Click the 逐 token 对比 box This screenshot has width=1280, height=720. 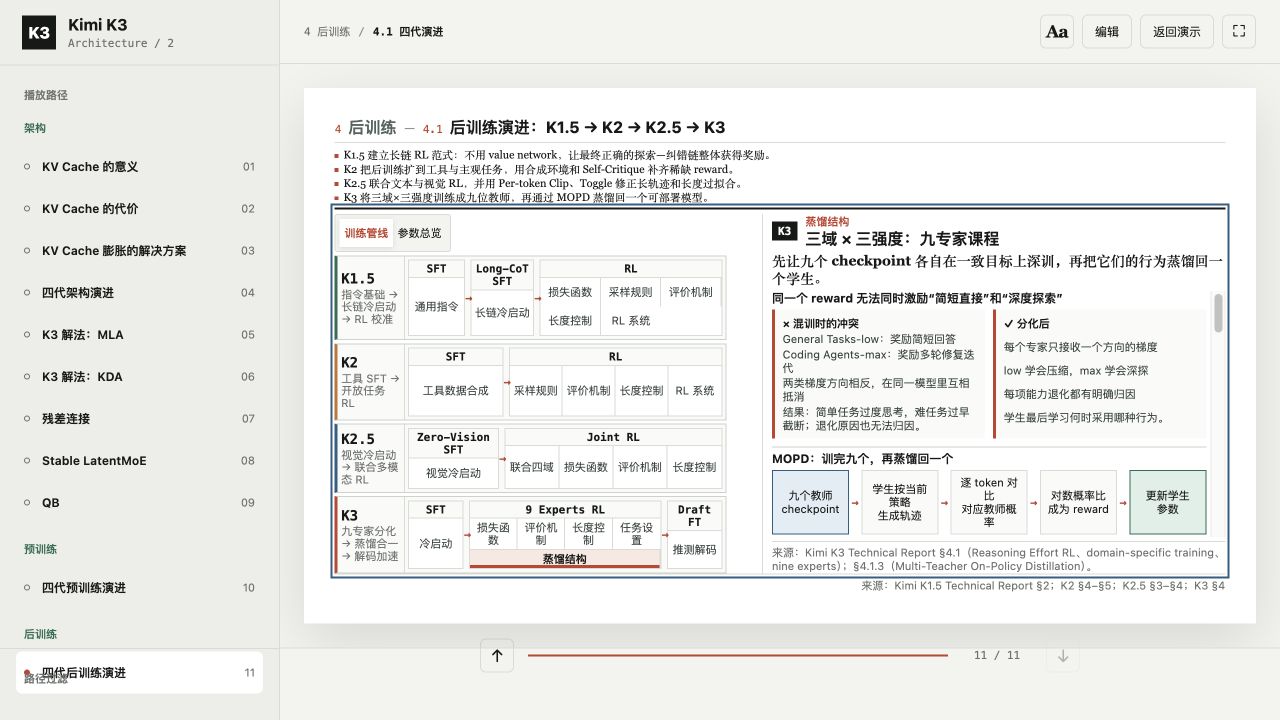(x=989, y=502)
